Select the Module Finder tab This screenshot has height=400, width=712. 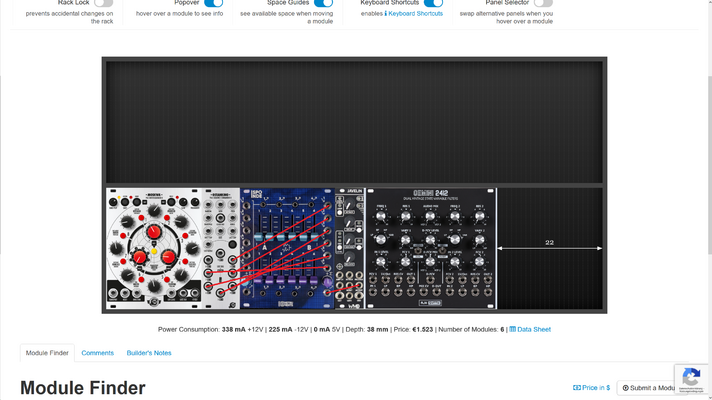[47, 353]
